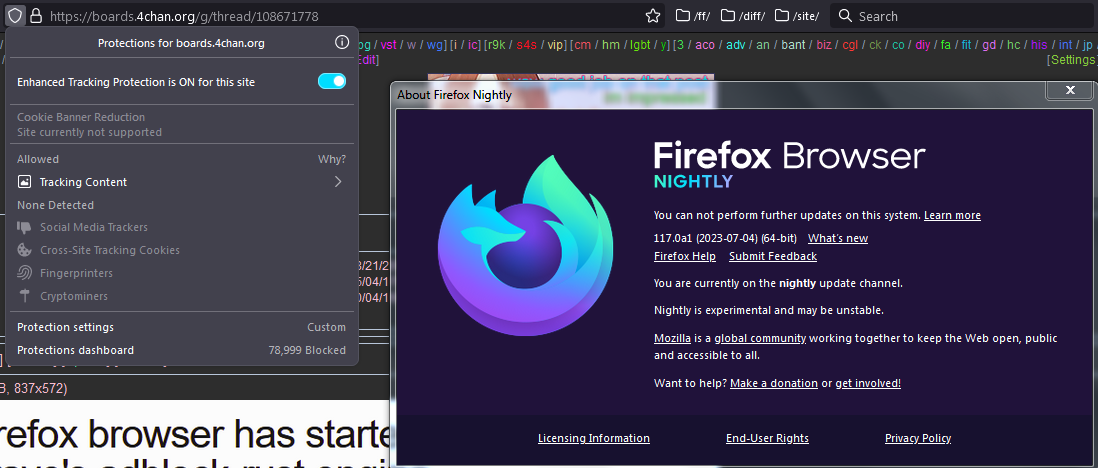Go to the fit board link

[x=966, y=45]
